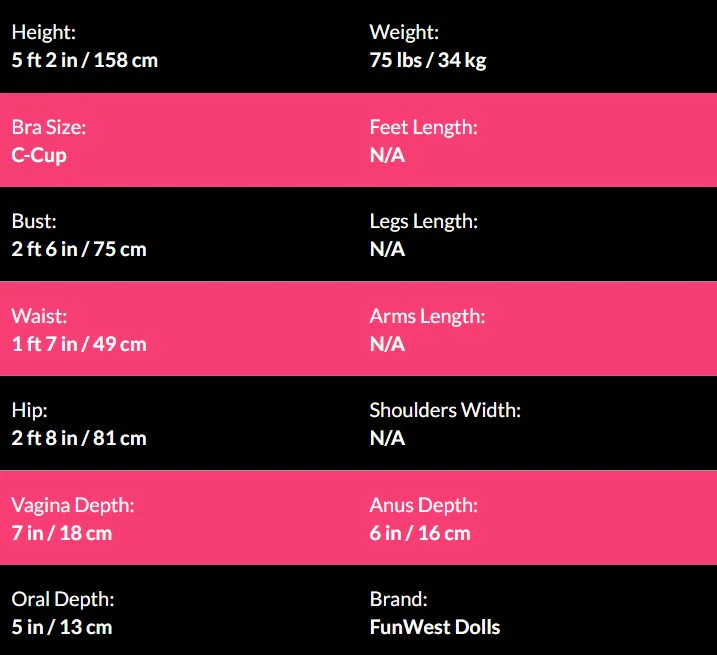Click the Brand label
717x655 pixels.
tap(398, 599)
